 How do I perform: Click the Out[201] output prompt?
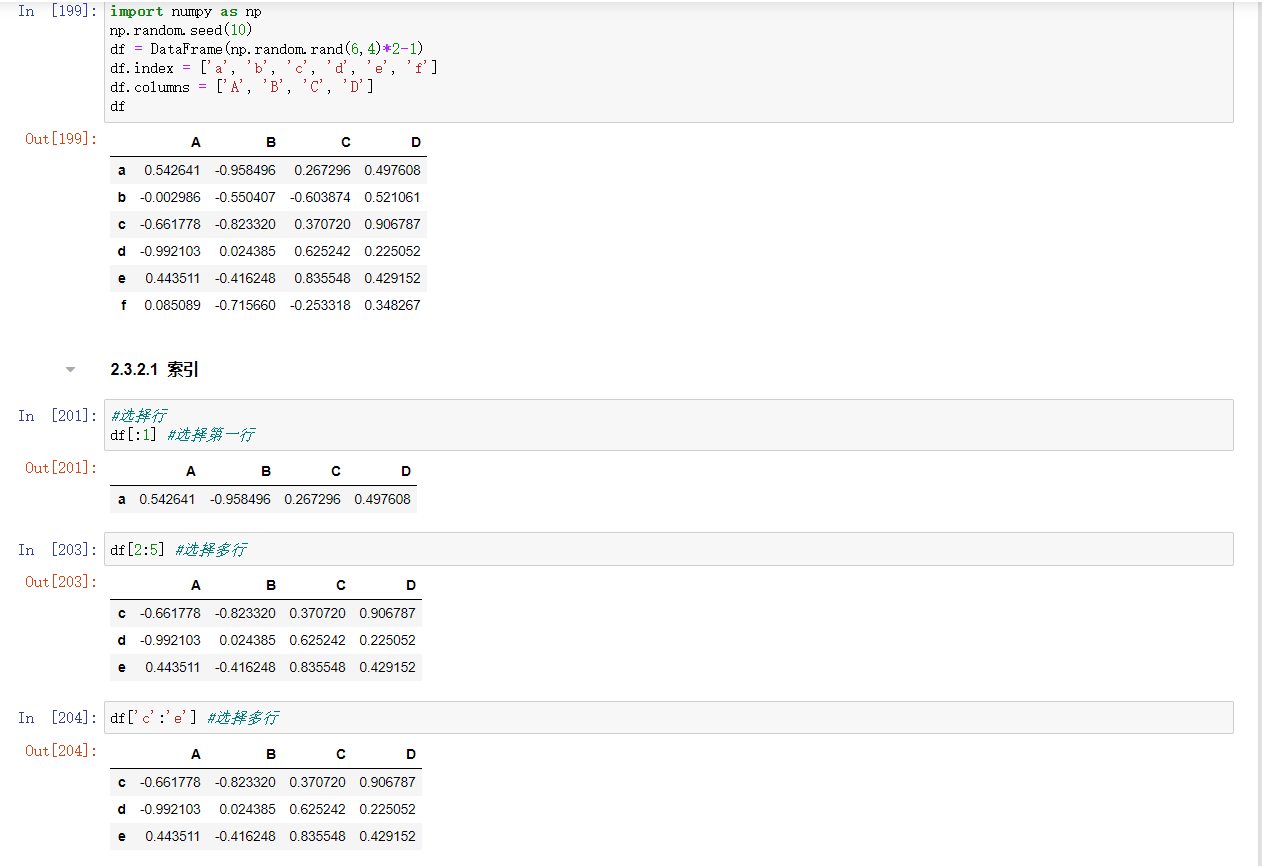[x=62, y=468]
